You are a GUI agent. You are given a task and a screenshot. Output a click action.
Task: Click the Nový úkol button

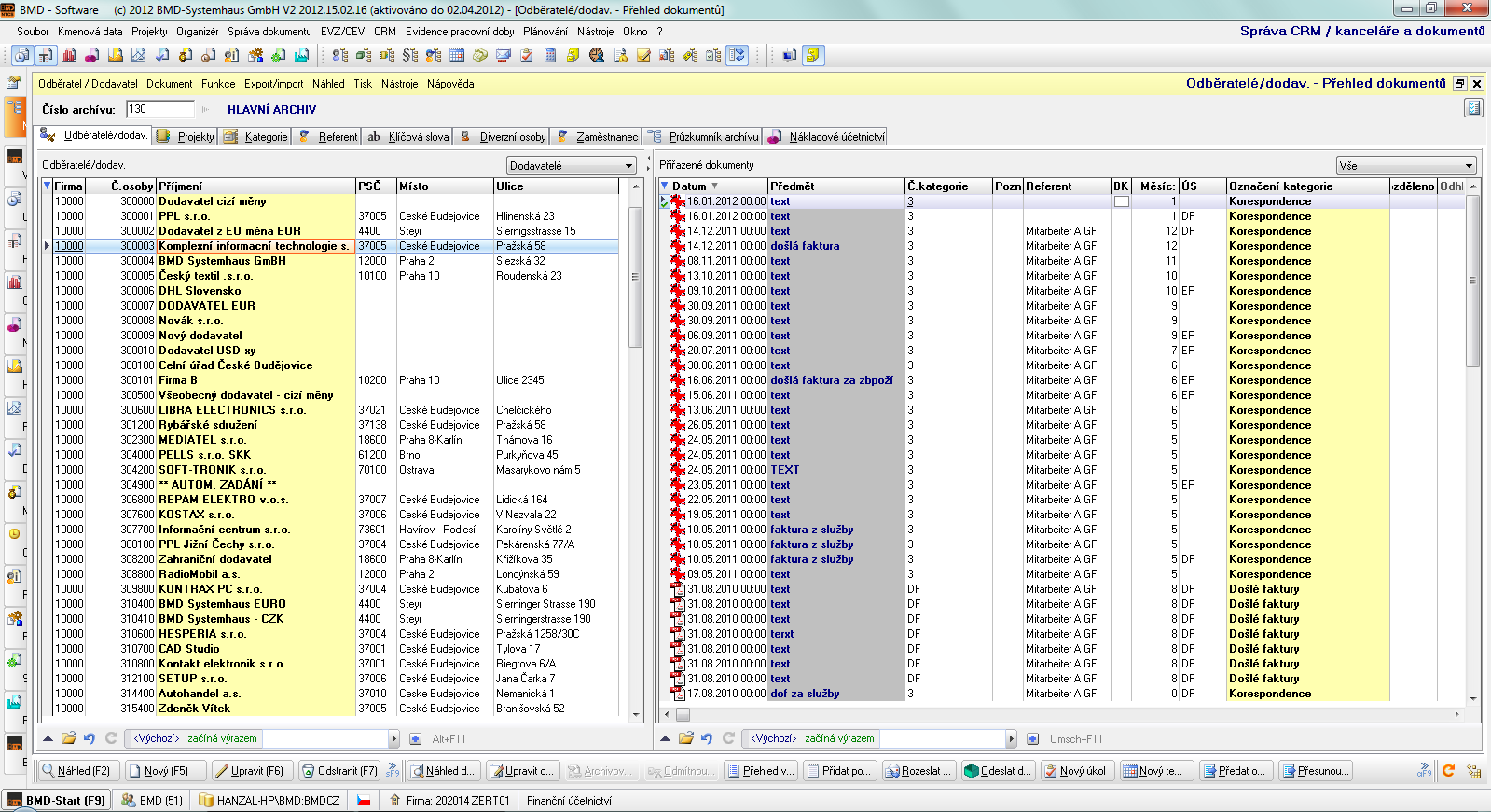[x=1077, y=771]
